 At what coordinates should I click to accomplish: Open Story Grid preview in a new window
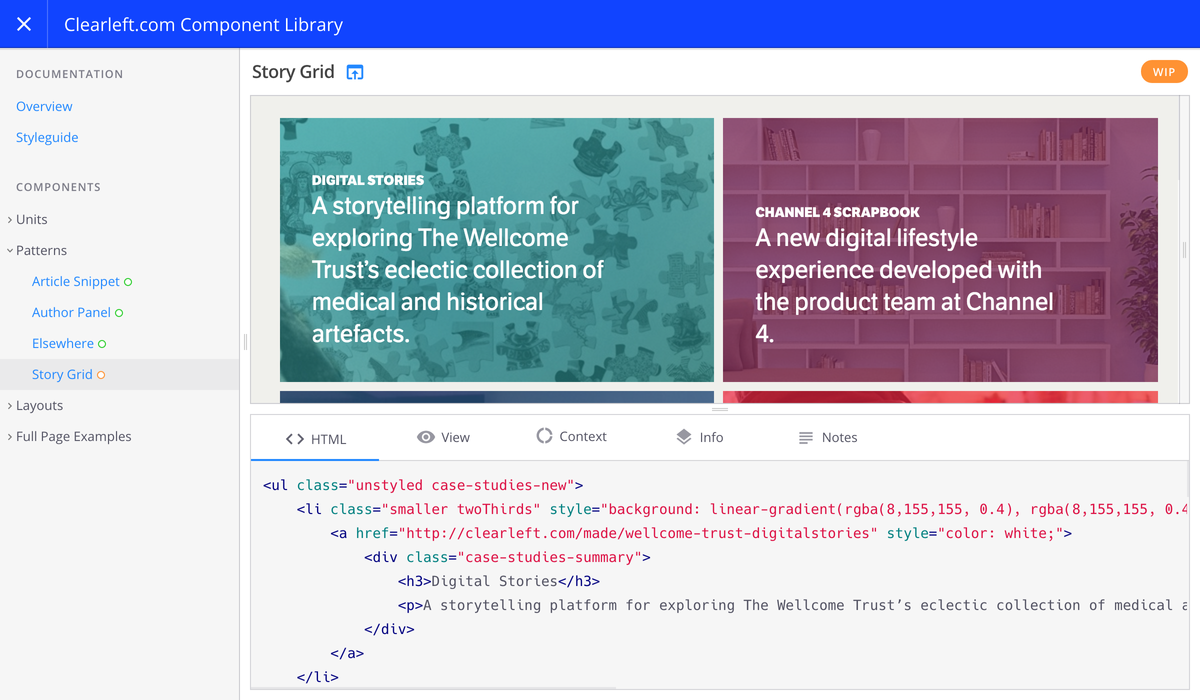tap(354, 71)
